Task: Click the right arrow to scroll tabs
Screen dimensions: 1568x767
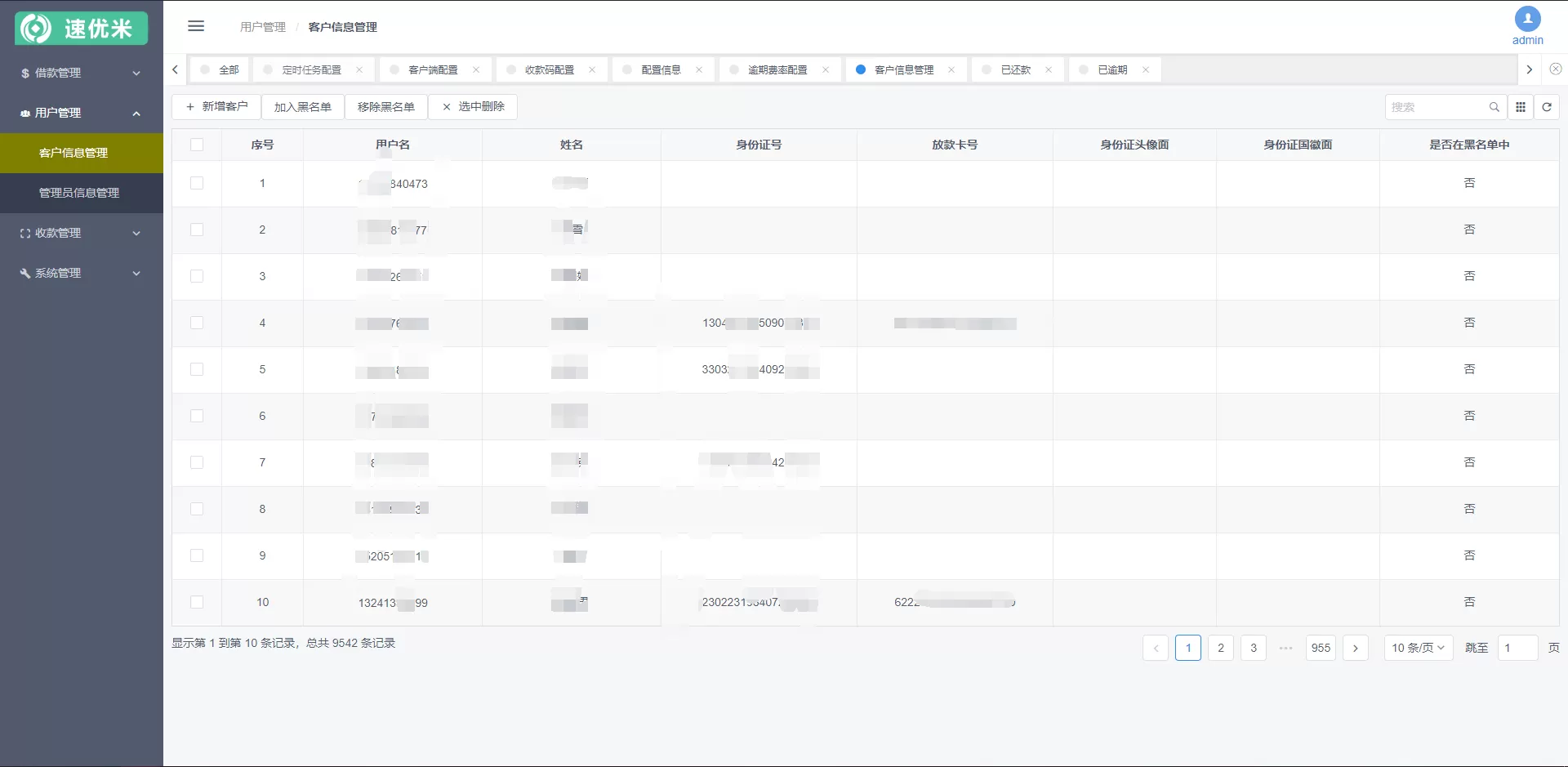Action: [x=1530, y=69]
